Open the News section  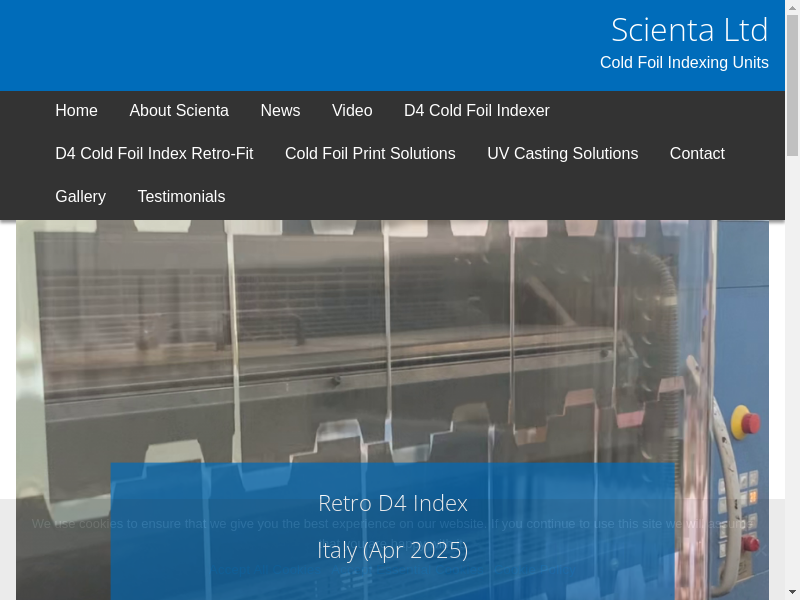coord(280,111)
